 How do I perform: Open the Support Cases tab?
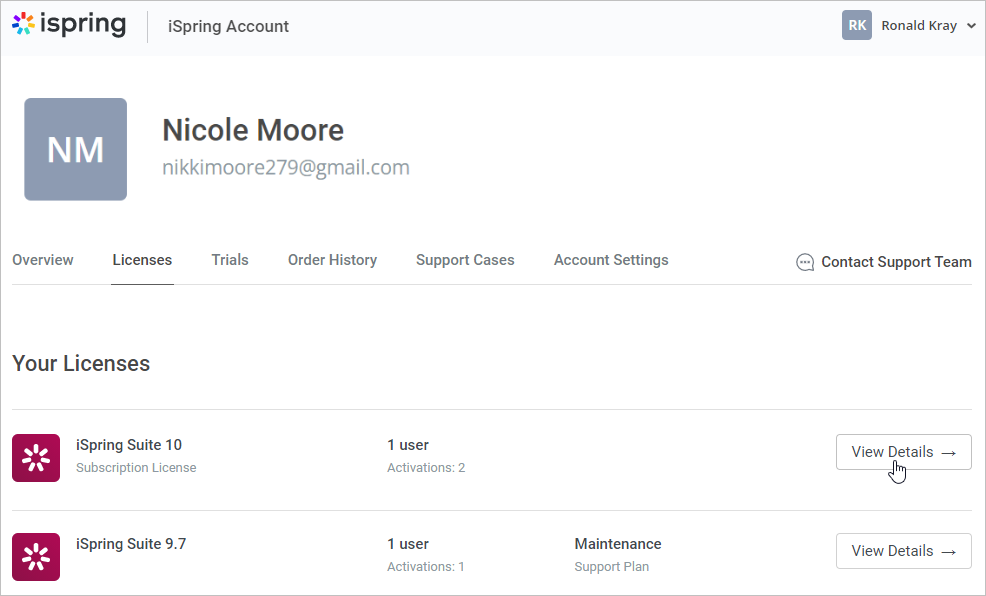(465, 260)
